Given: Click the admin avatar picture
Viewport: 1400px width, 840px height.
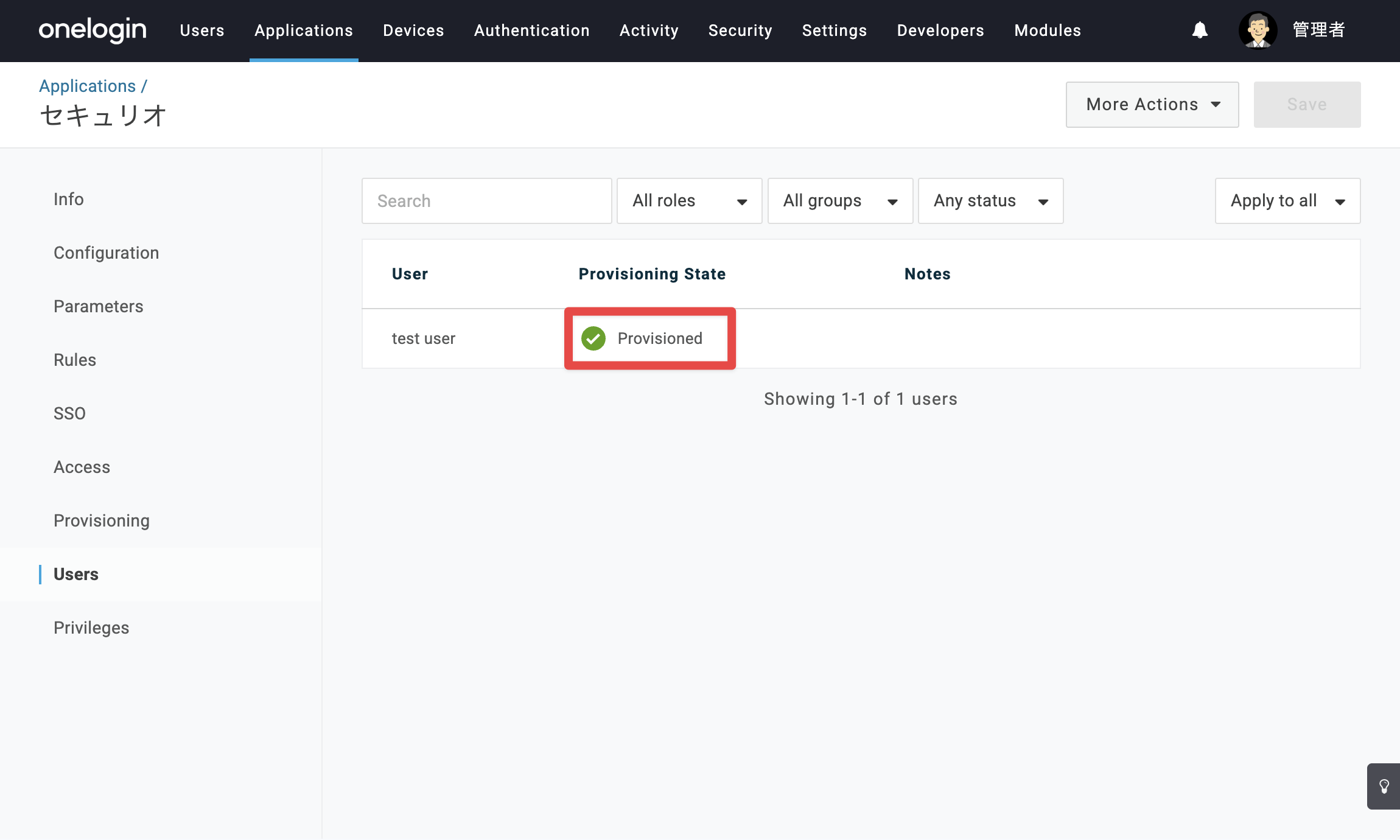Looking at the screenshot, I should [x=1258, y=30].
